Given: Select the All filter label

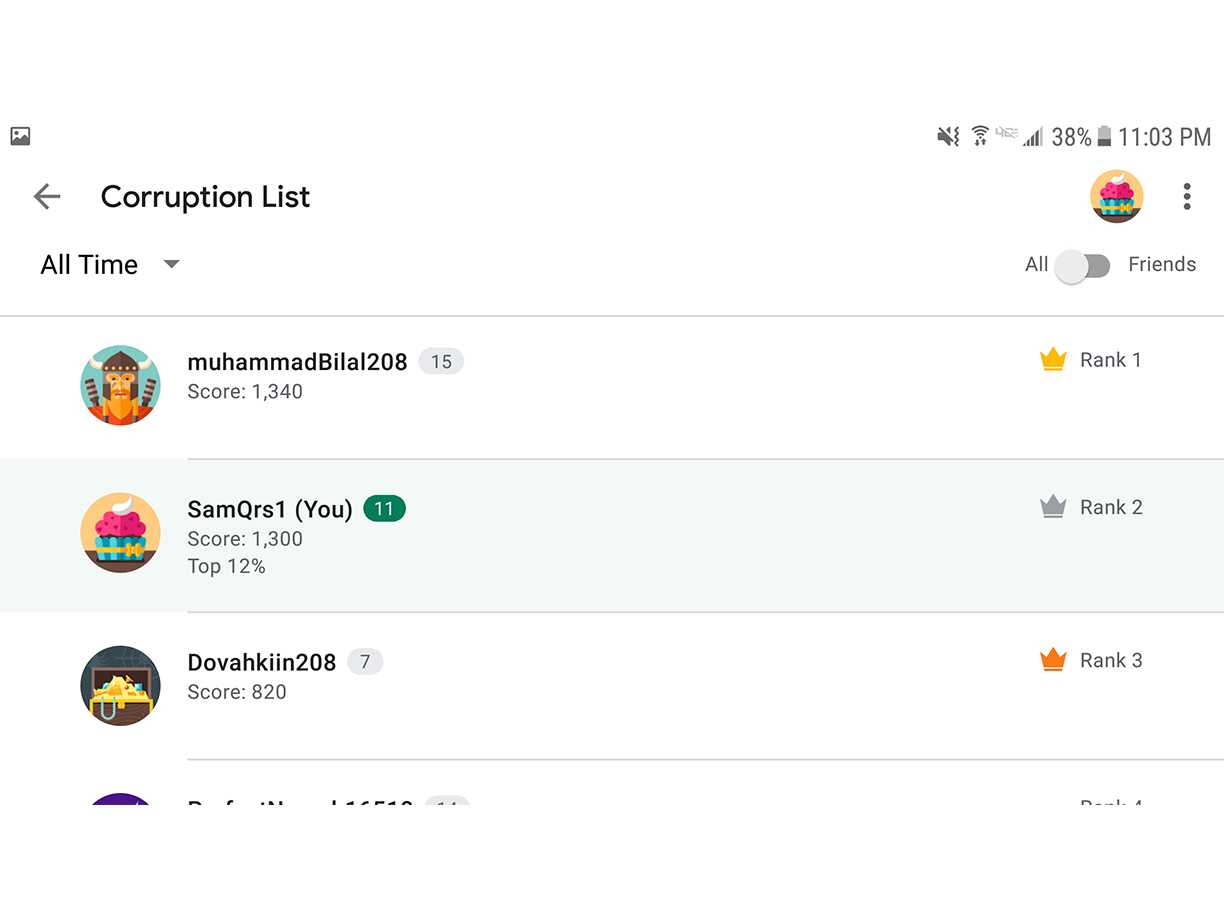Looking at the screenshot, I should (x=1037, y=265).
